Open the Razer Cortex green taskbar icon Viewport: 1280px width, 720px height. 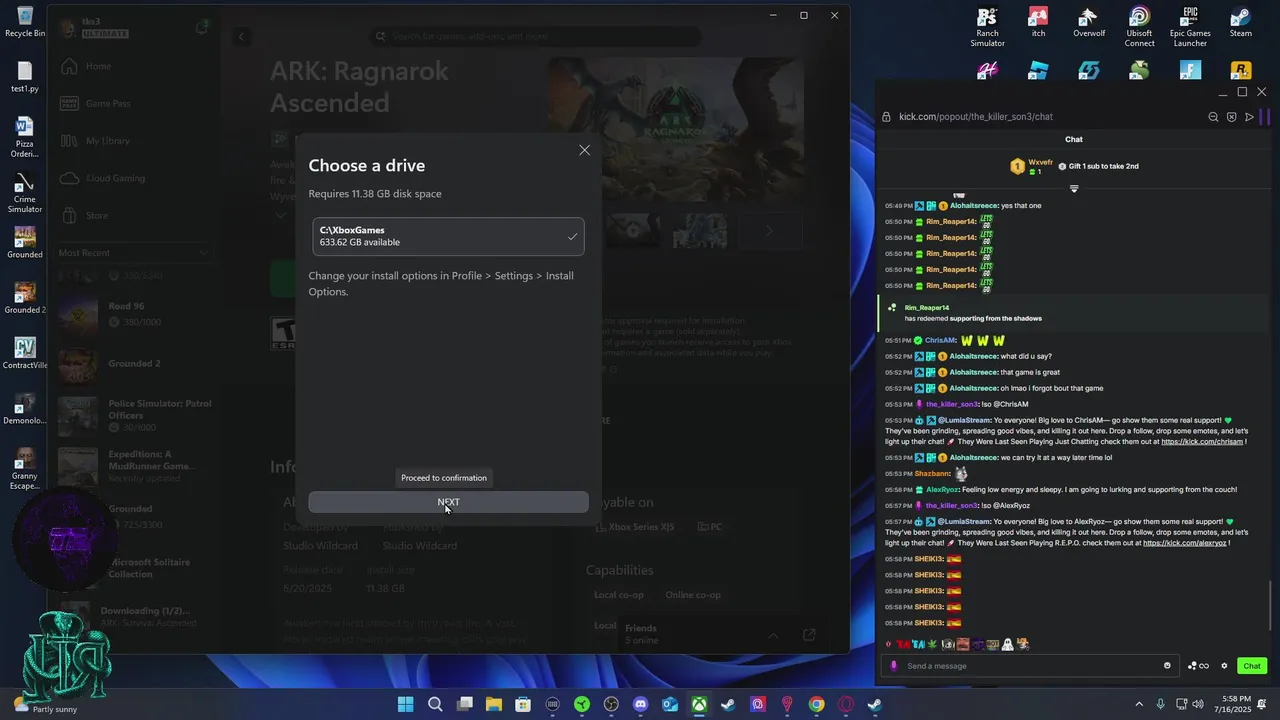tap(582, 705)
